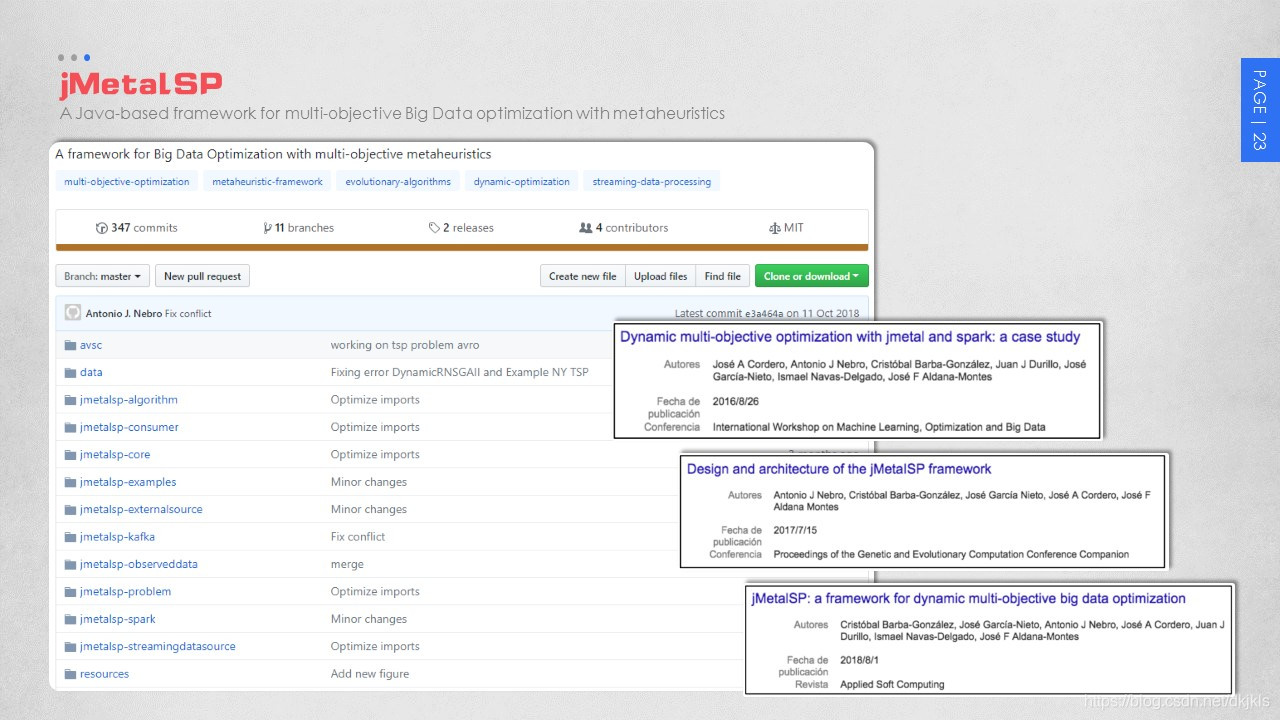The width and height of the screenshot is (1280, 720).
Task: Click the avsc folder icon
Action: click(70, 345)
